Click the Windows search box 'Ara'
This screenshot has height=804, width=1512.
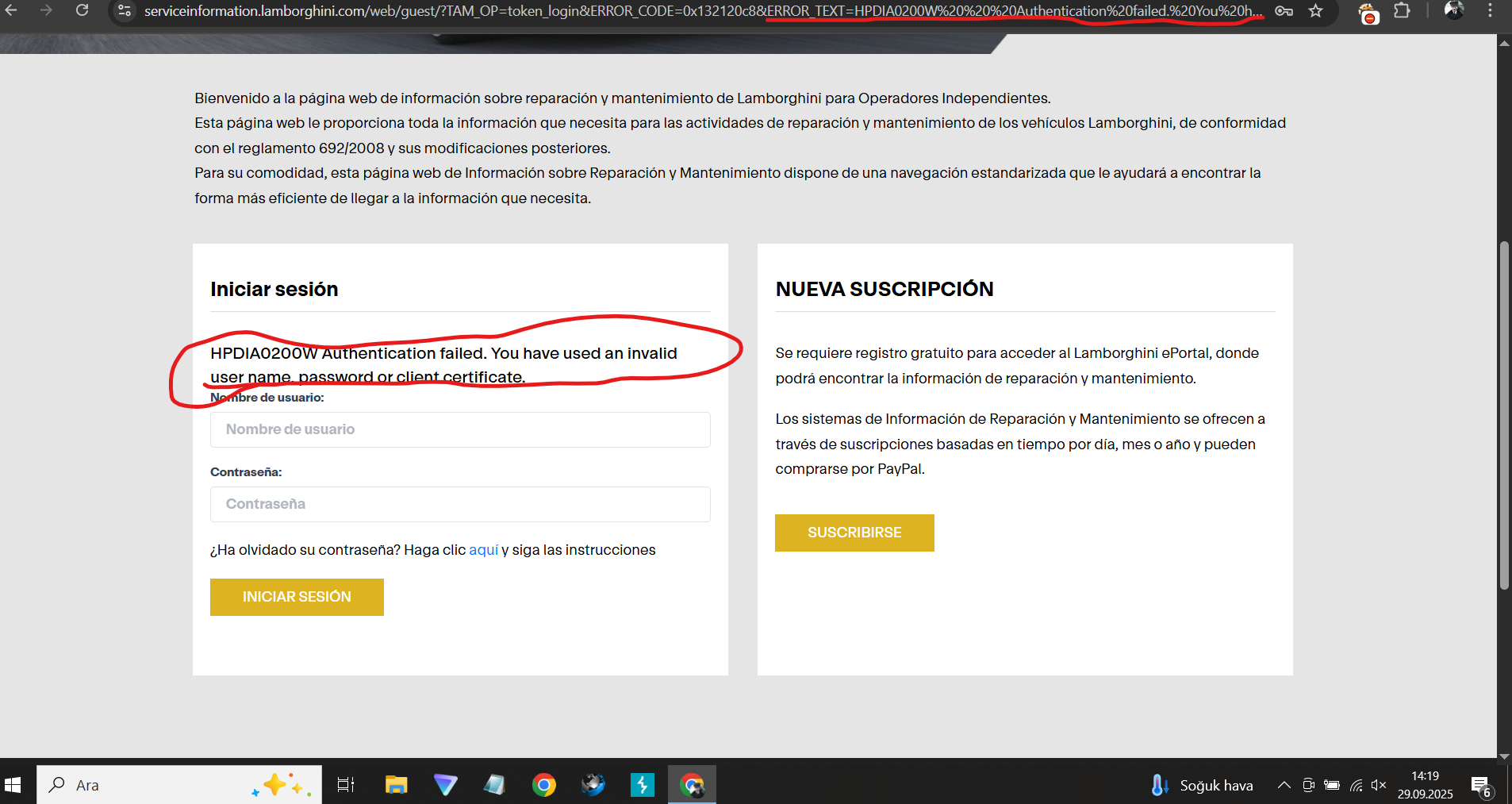[x=179, y=785]
